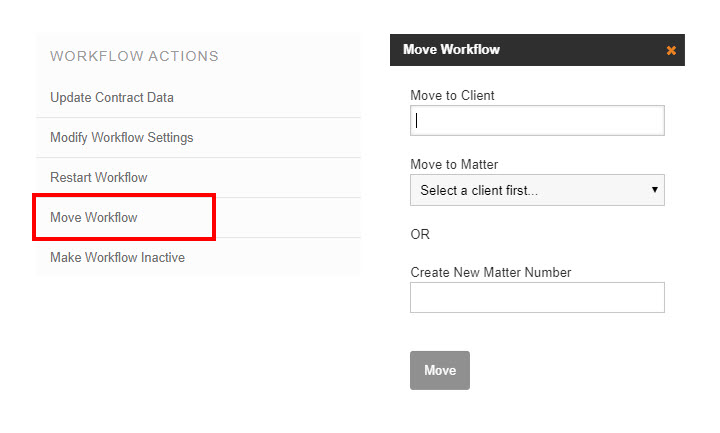Click the red outline around Move Workflow

[124, 197]
